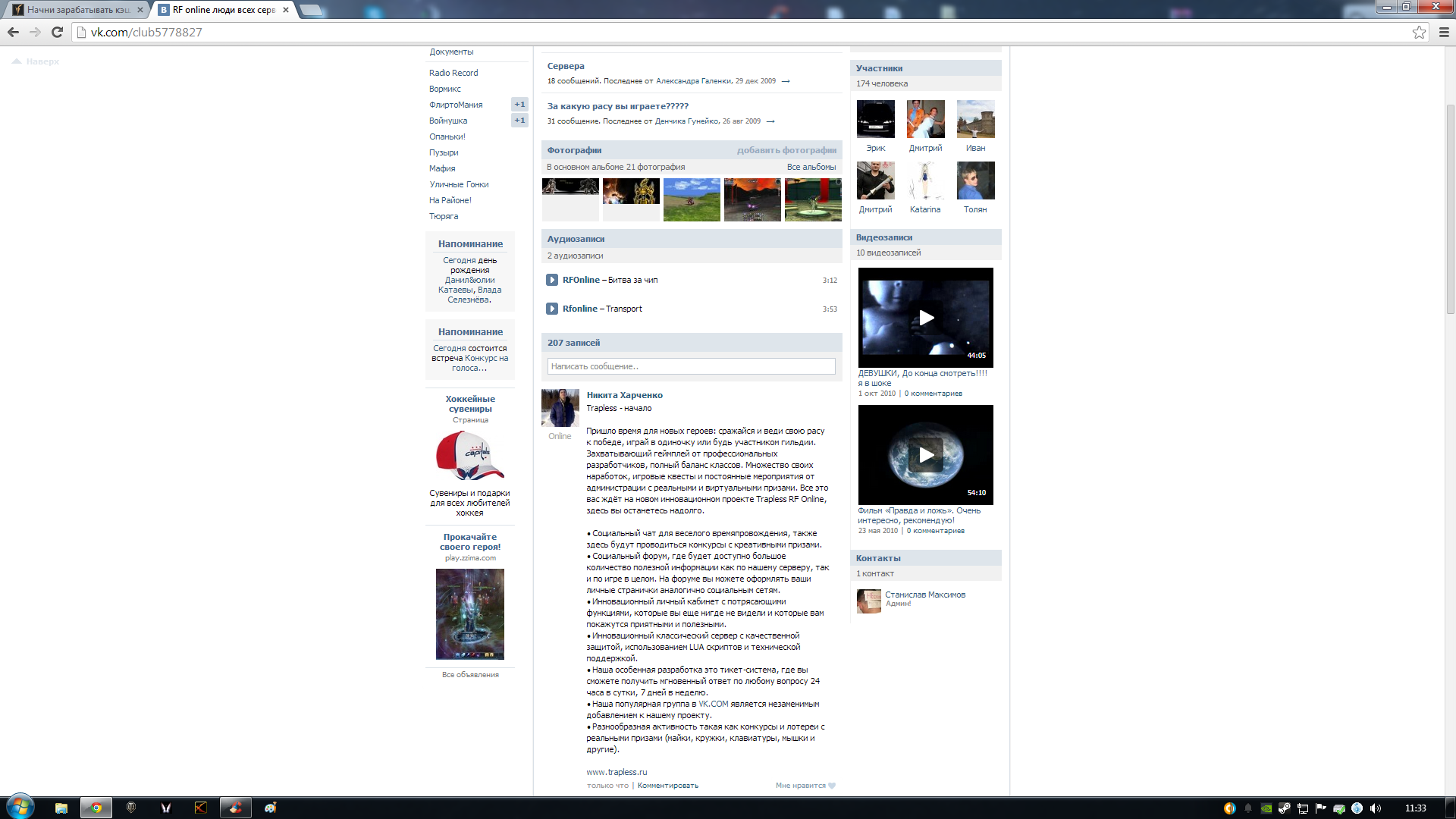Viewport: 1456px width, 819px height.
Task: Open Станислав Максимов contact profile
Action: coord(925,595)
